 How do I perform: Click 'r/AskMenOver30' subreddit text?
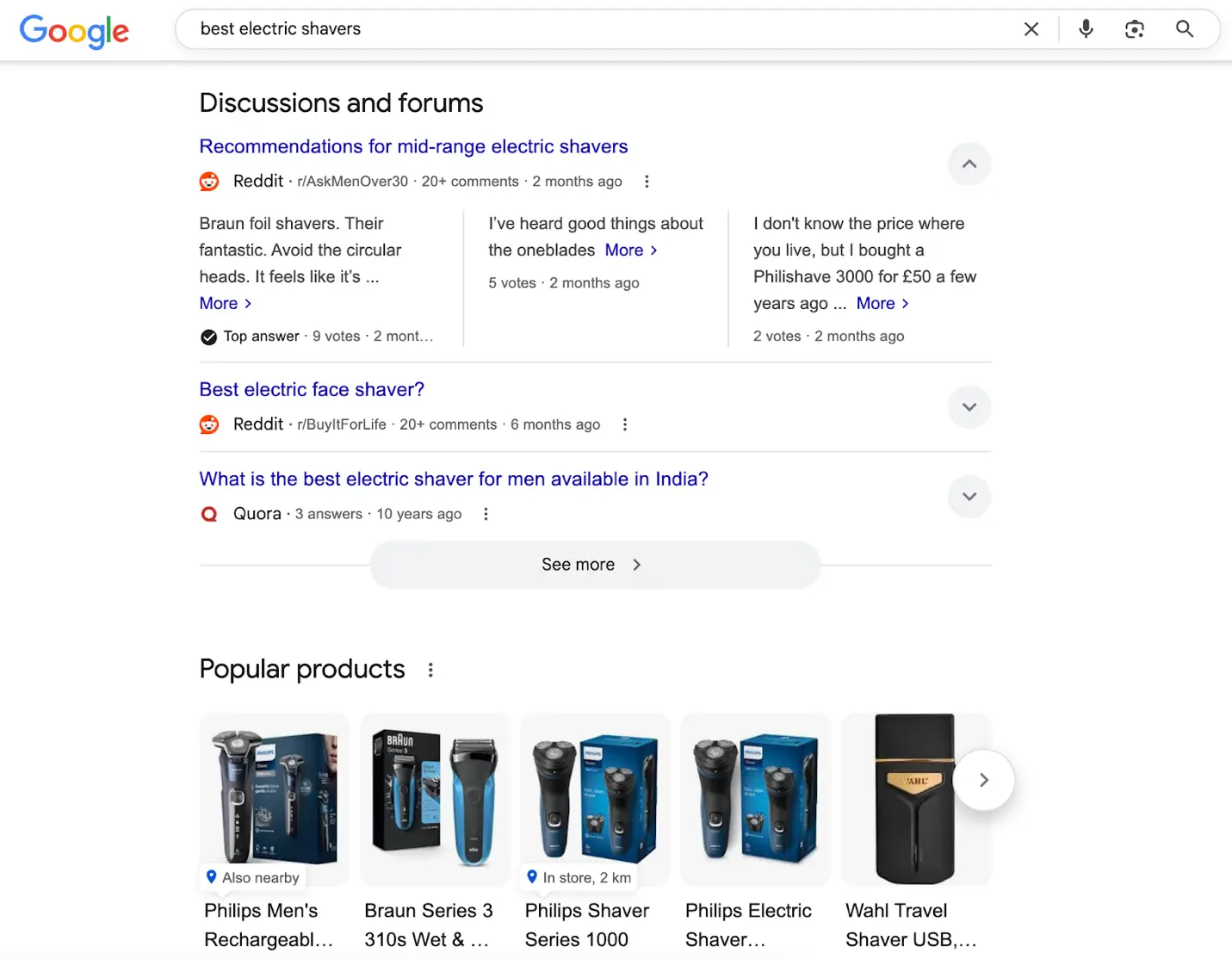click(x=353, y=182)
